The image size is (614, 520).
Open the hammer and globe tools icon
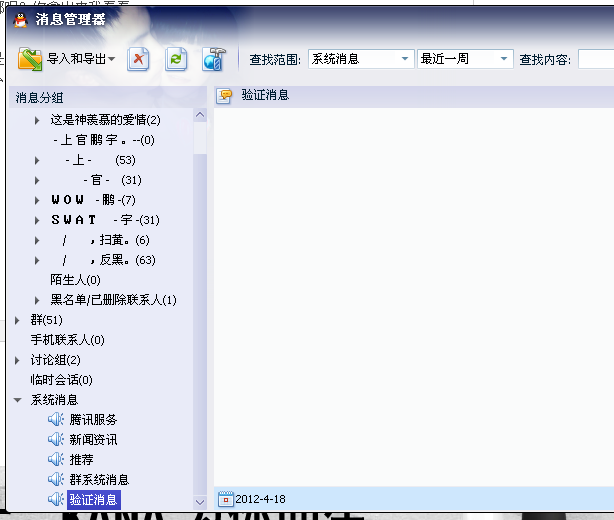[x=214, y=60]
